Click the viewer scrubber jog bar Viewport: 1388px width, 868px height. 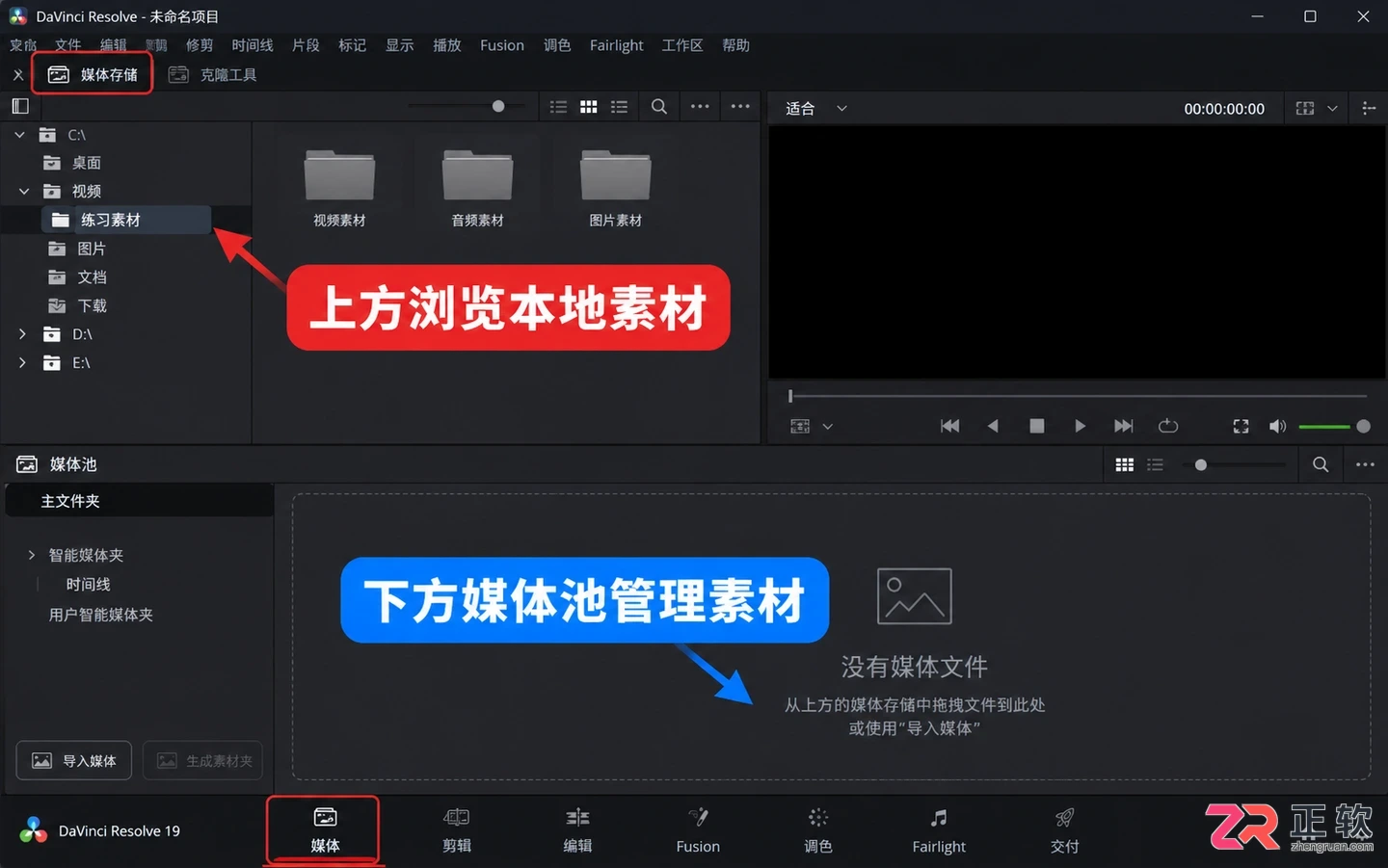point(1078,396)
